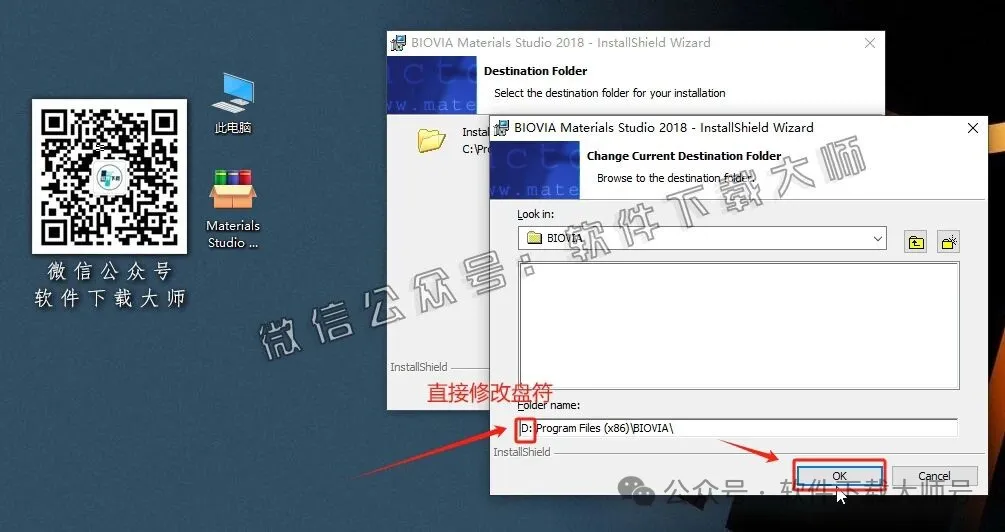Click the "Look in:" label

(x=536, y=214)
